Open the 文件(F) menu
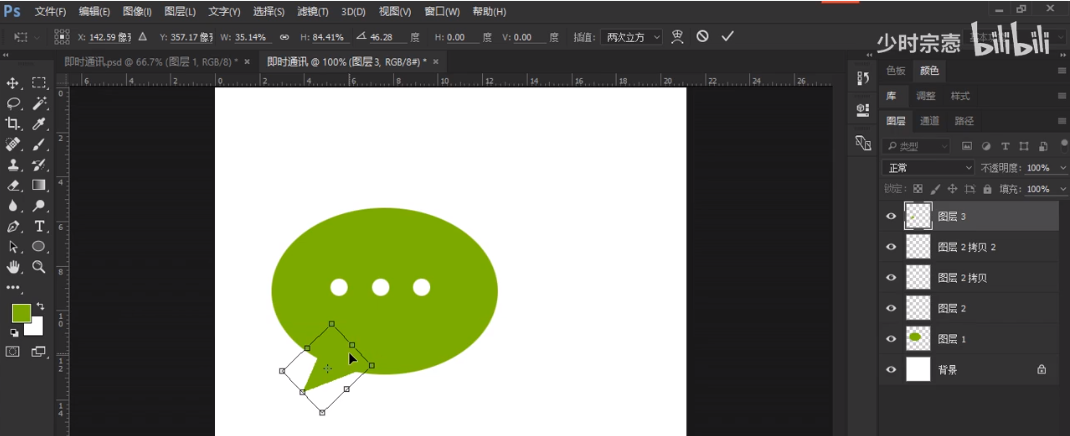The image size is (1070, 436). [x=50, y=12]
